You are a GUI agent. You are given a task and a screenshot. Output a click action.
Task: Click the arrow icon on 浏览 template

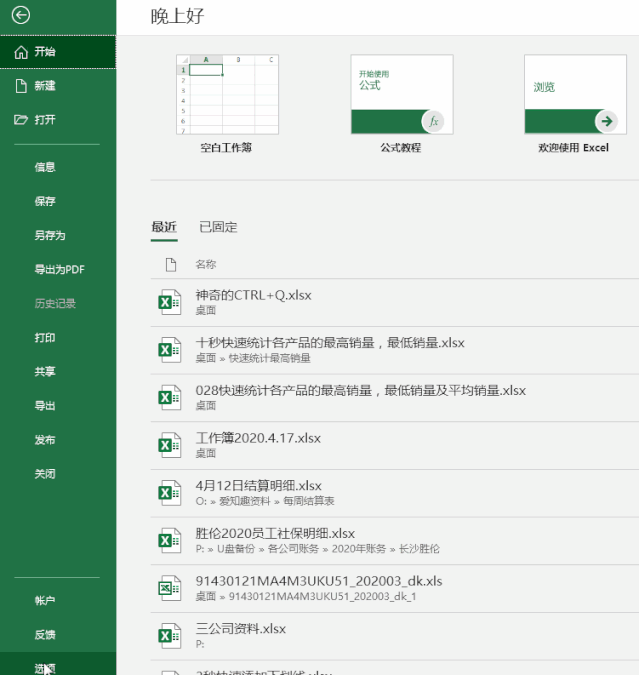pos(607,121)
